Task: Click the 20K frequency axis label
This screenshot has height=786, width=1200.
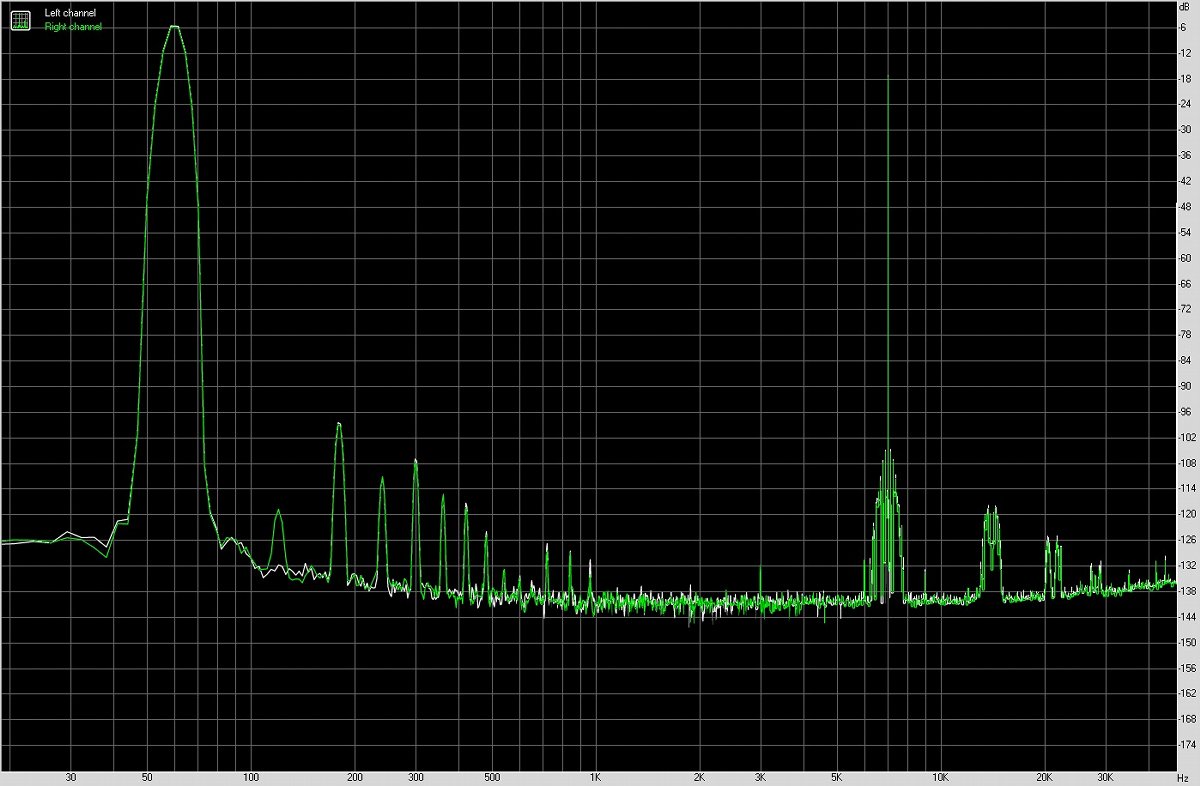Action: (x=1044, y=777)
